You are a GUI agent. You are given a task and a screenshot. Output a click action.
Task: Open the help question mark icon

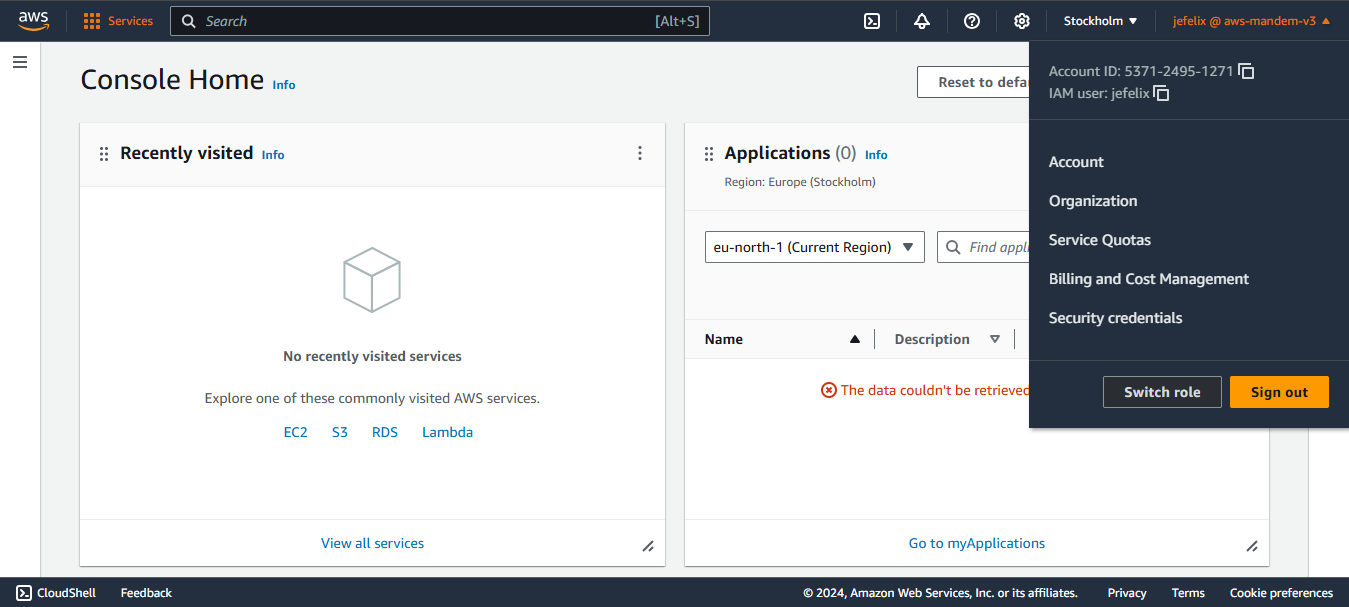coord(972,21)
